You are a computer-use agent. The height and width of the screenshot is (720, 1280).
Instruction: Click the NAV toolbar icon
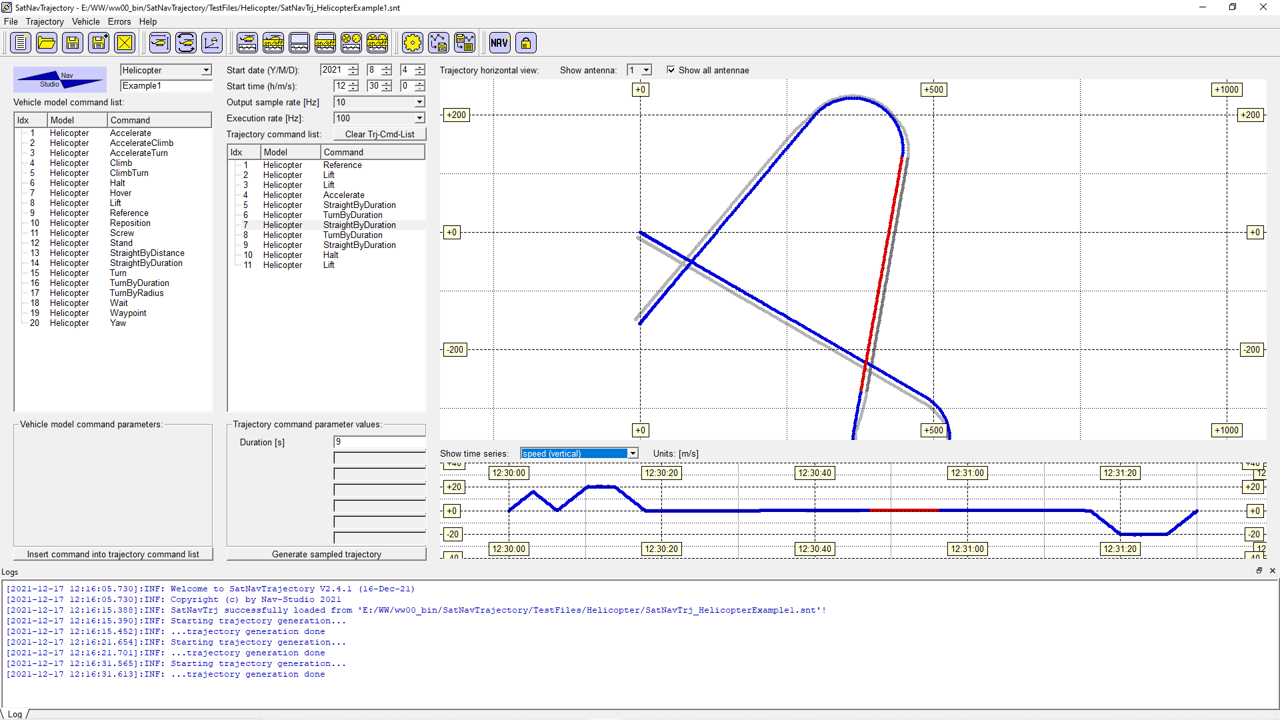(499, 42)
